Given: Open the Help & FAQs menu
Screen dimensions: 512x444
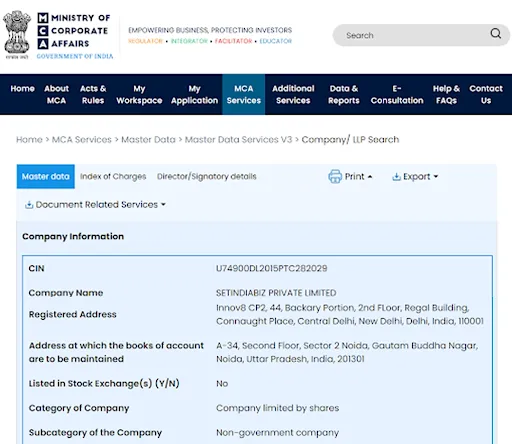Looking at the screenshot, I should tap(446, 94).
